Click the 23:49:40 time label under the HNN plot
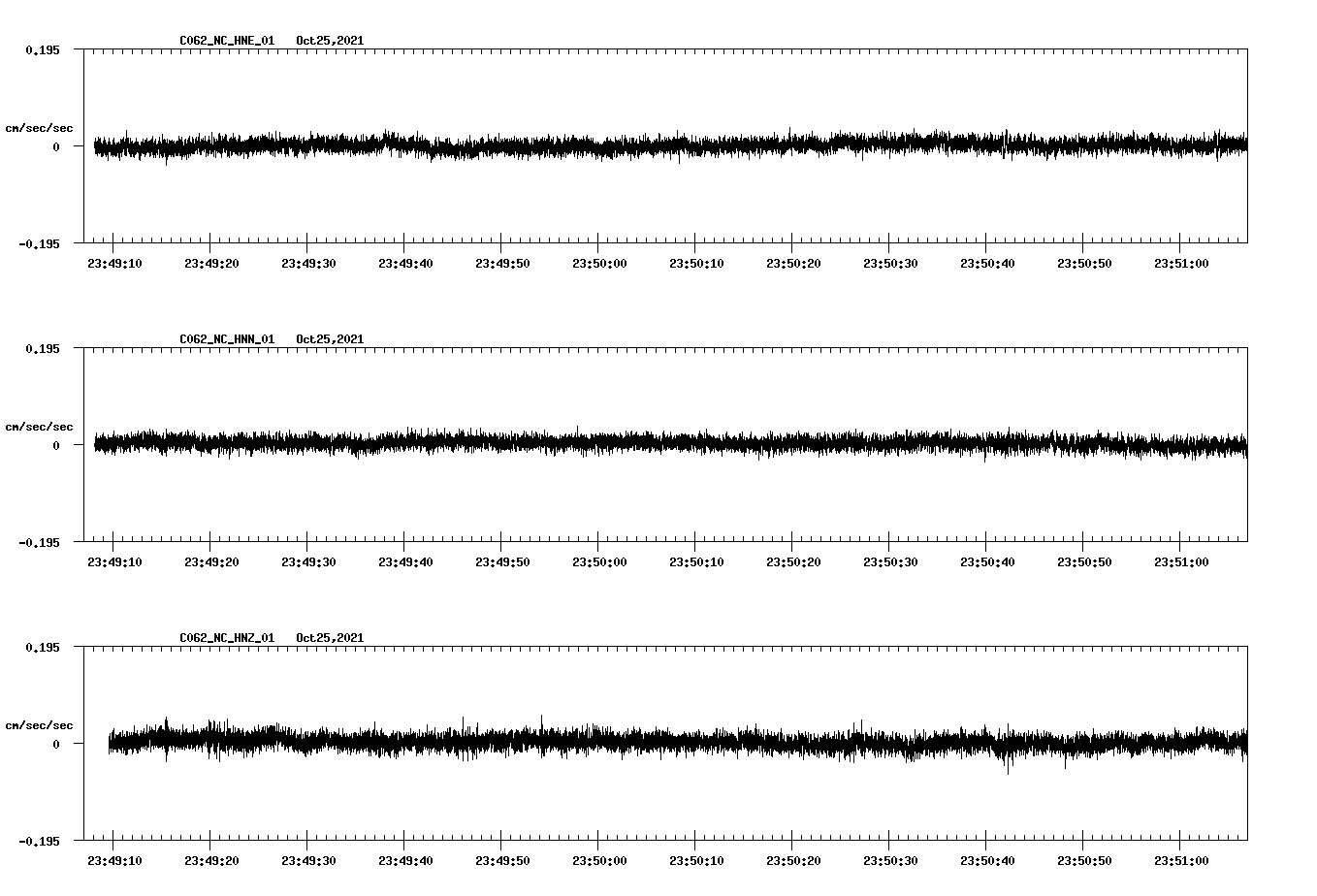Screen dimensions: 1317x896 tap(405, 561)
